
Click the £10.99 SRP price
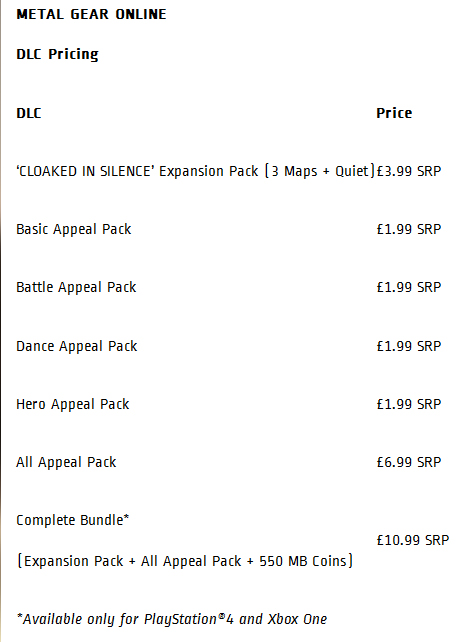[x=413, y=540]
